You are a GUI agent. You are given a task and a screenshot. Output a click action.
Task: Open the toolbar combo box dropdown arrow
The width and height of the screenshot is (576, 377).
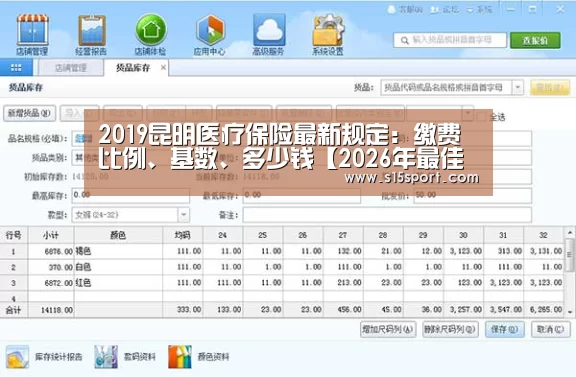[x=468, y=113]
